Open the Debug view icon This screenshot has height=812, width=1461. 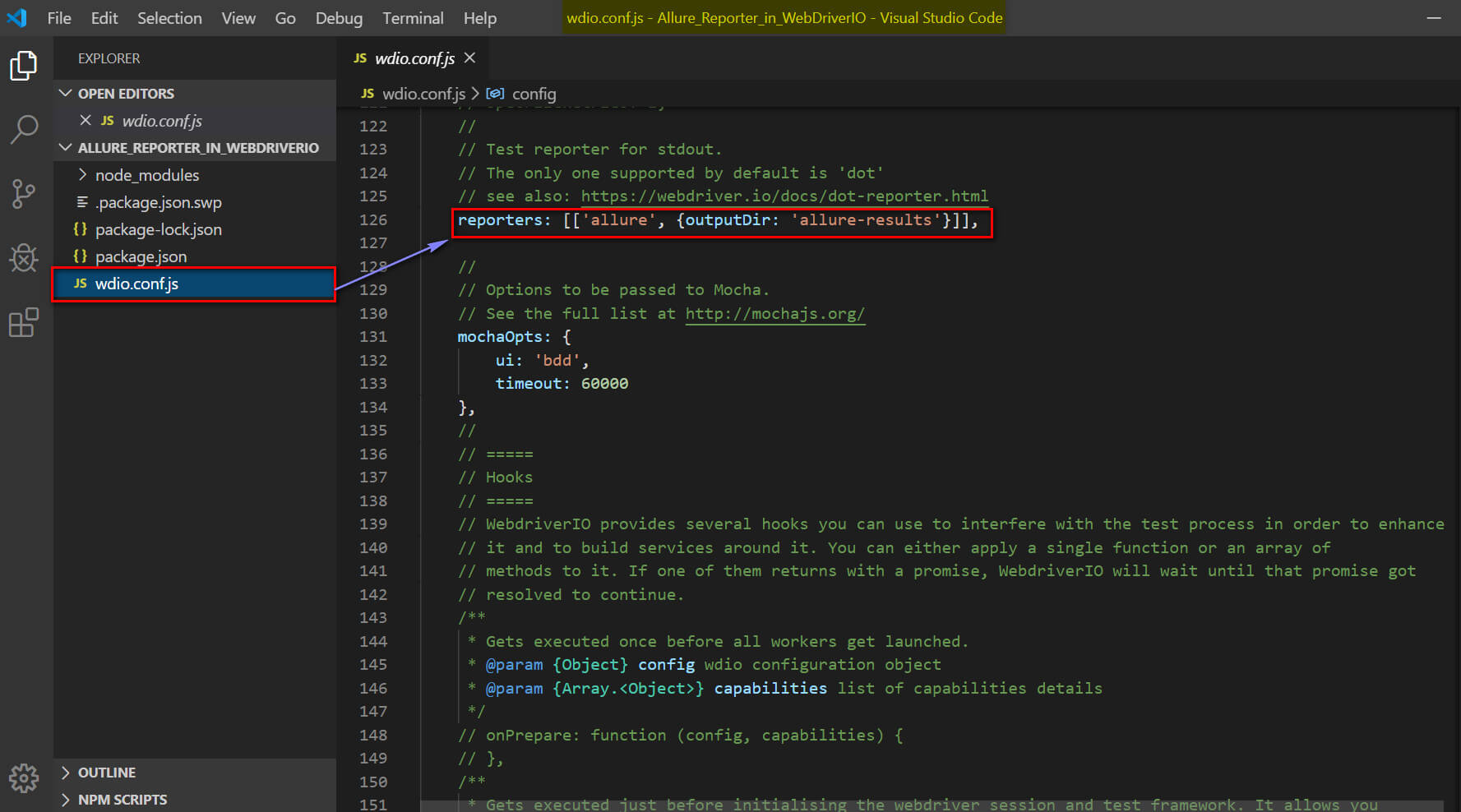(x=24, y=258)
